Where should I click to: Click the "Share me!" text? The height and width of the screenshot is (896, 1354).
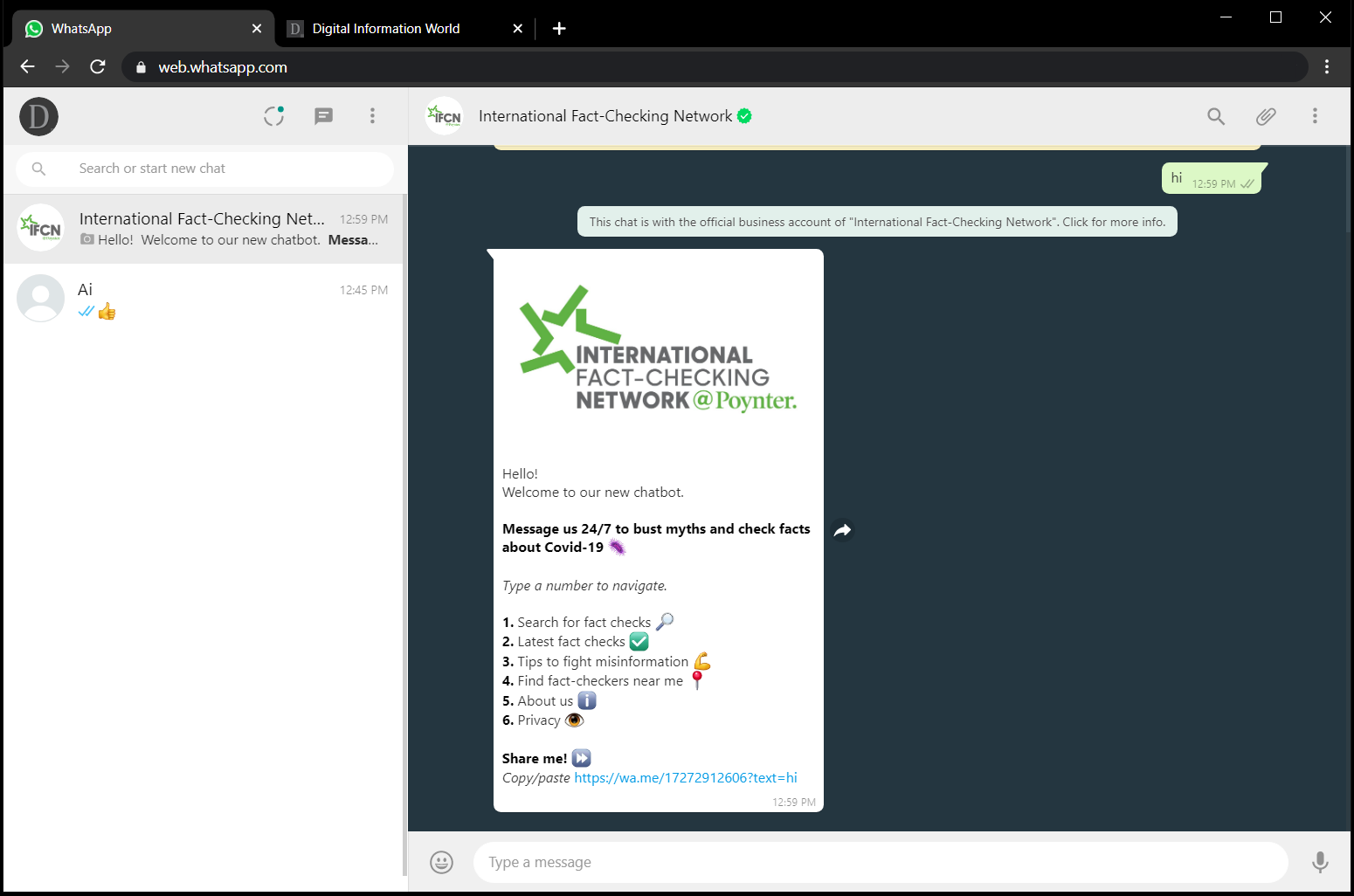pos(535,759)
